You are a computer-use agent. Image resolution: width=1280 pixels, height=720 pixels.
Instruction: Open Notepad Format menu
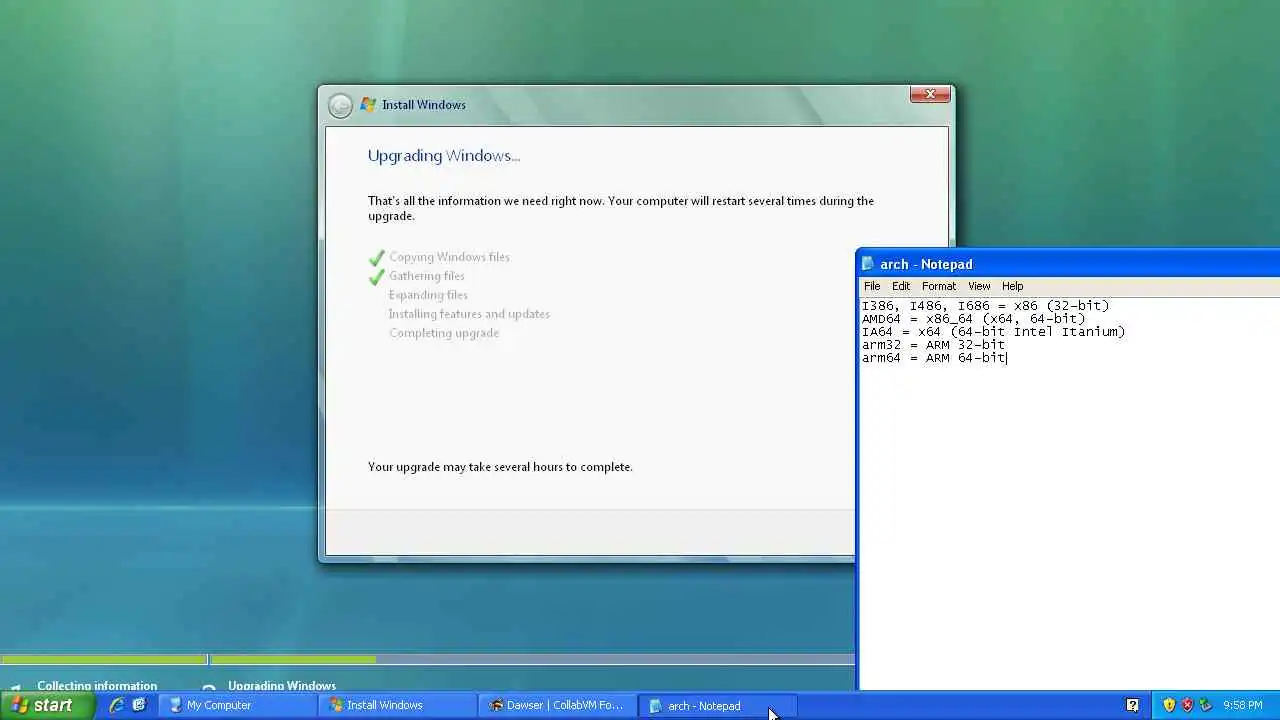tap(939, 286)
